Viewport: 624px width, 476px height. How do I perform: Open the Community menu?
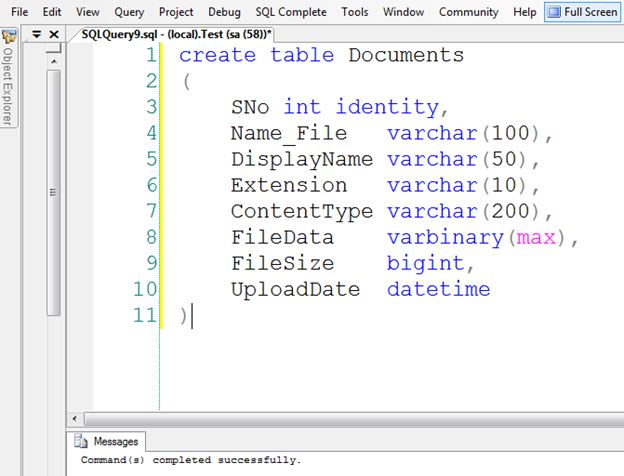[468, 12]
